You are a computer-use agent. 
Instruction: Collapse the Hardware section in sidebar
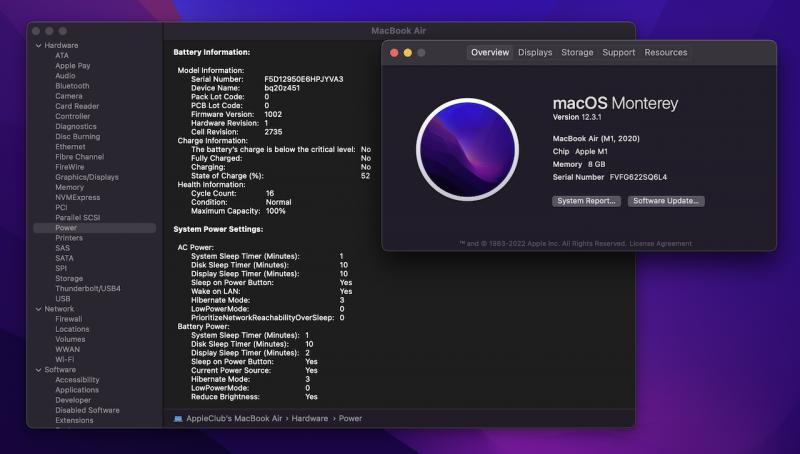(38, 45)
